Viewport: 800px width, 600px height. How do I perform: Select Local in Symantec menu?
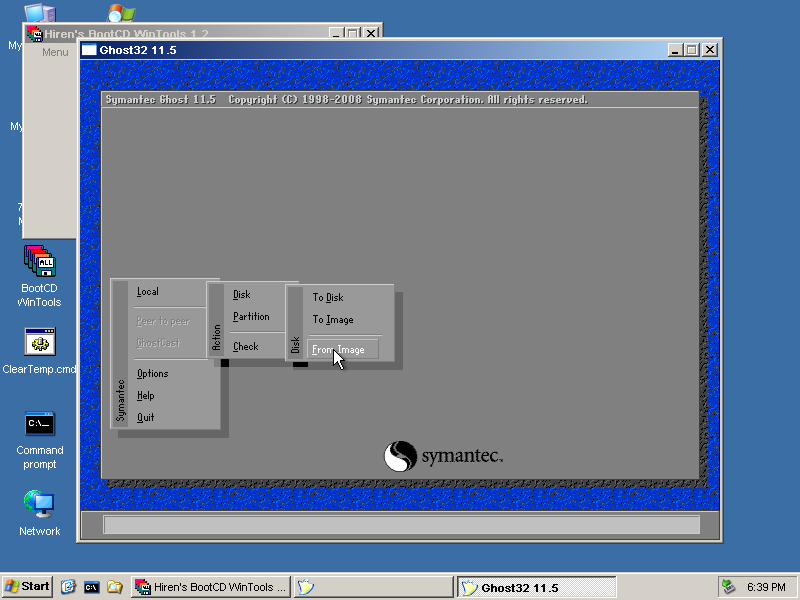(x=147, y=292)
